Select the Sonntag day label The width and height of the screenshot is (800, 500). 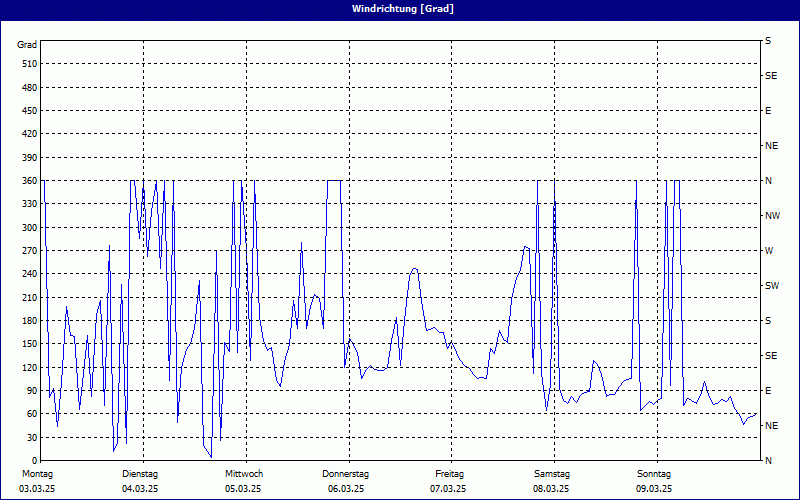coord(654,474)
